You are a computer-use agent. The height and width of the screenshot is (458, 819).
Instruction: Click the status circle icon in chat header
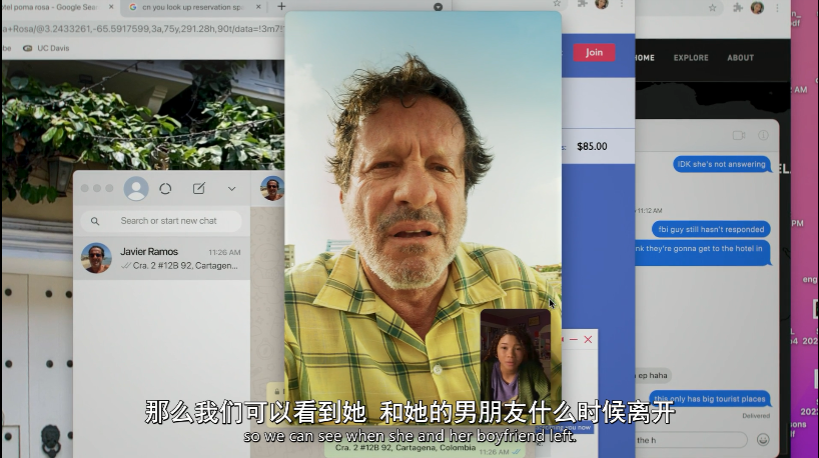click(166, 188)
